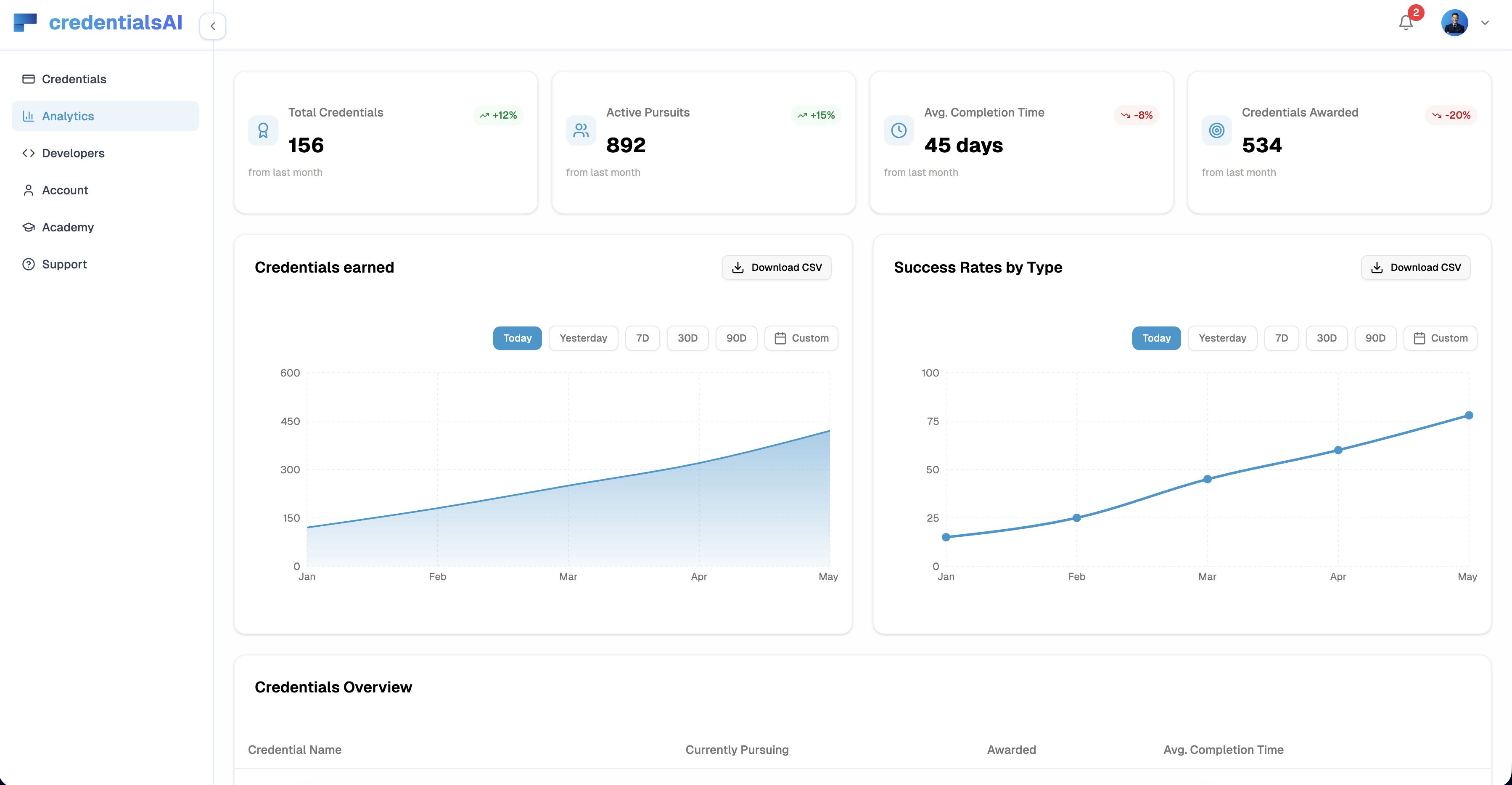The width and height of the screenshot is (1512, 785).
Task: Download CSV for Credentials earned
Action: pyautogui.click(x=777, y=268)
